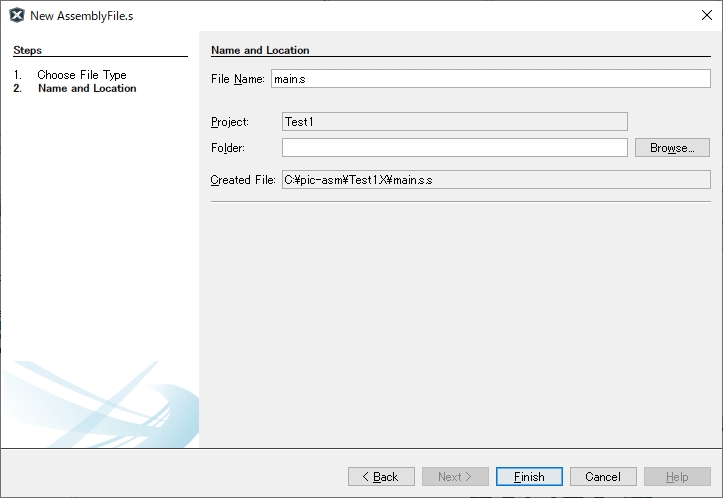Image resolution: width=723 pixels, height=498 pixels.
Task: Click the MPLAB X icon in title bar
Action: coord(17,15)
